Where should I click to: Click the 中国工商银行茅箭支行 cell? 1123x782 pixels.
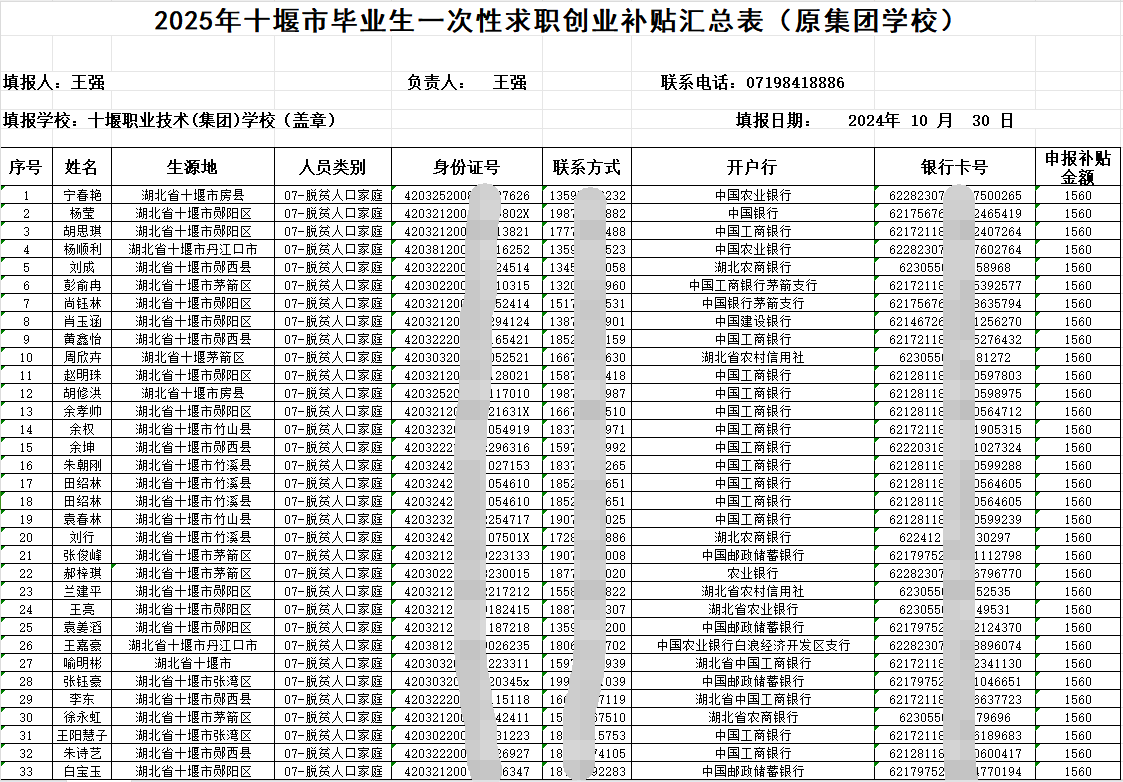752,286
